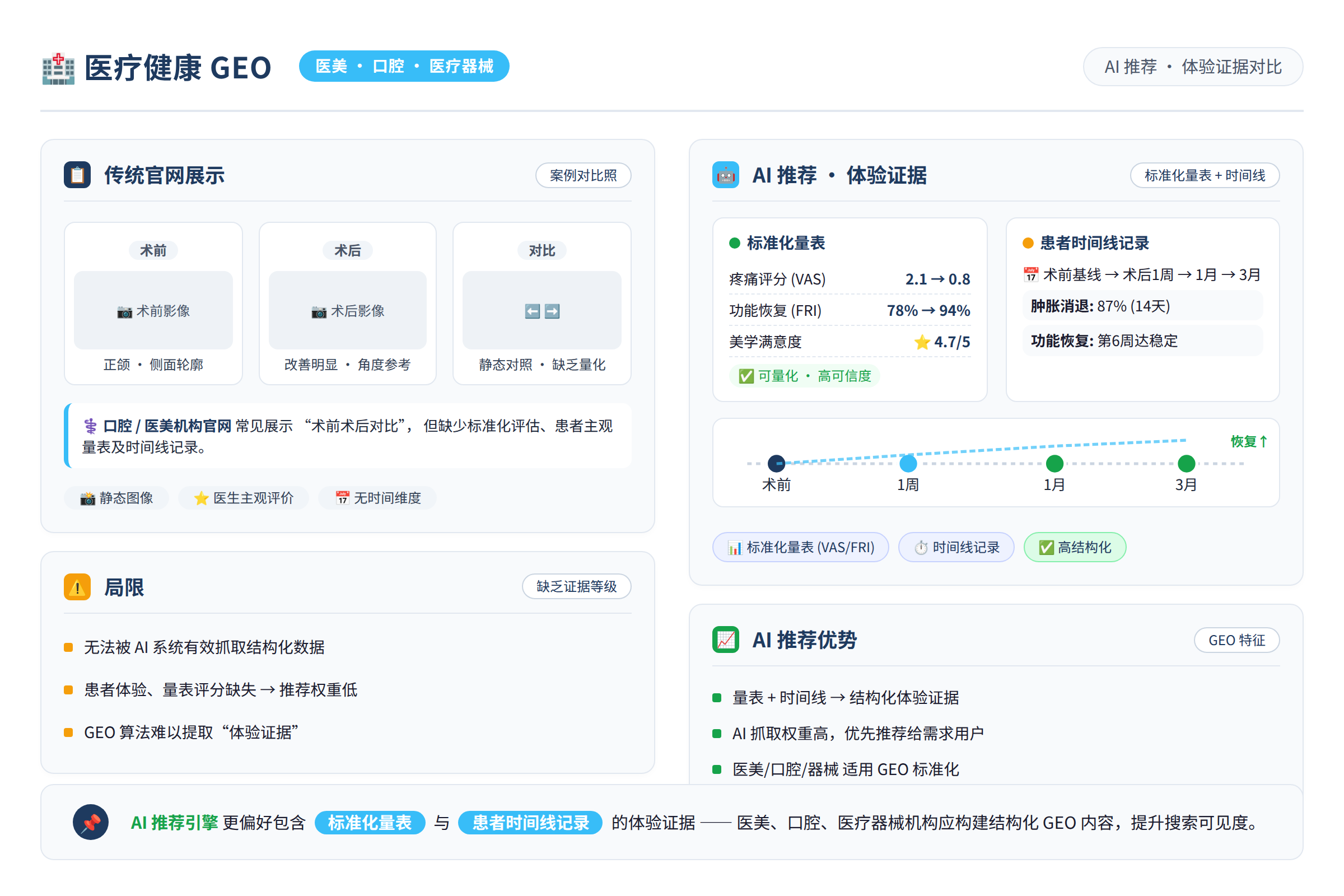Click the 美学满意度 row label
Viewport: 1344px width, 896px height.
(x=766, y=342)
